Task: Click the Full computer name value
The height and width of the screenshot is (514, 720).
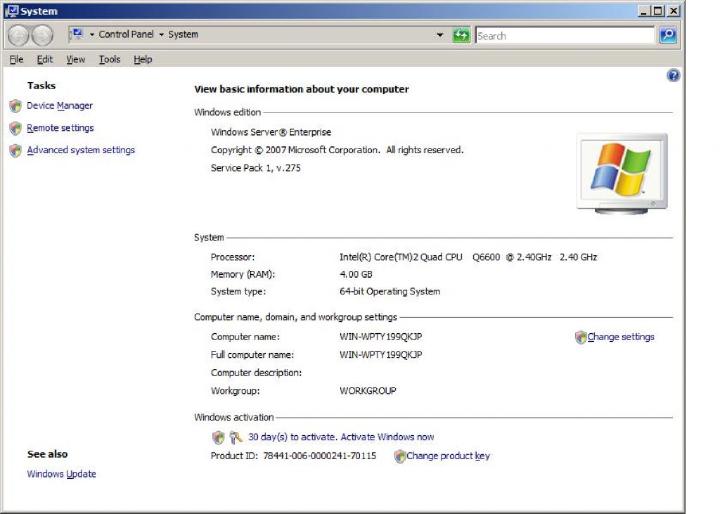Action: tap(381, 355)
